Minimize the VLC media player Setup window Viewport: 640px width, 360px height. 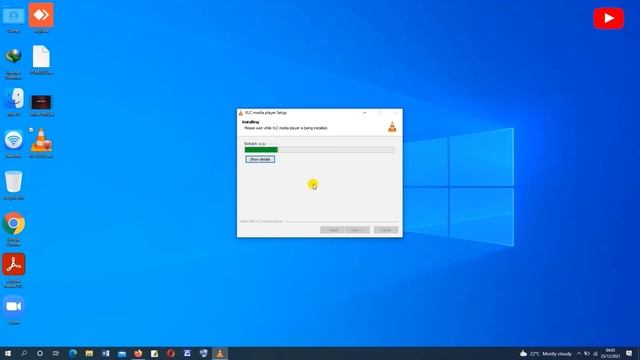point(364,113)
